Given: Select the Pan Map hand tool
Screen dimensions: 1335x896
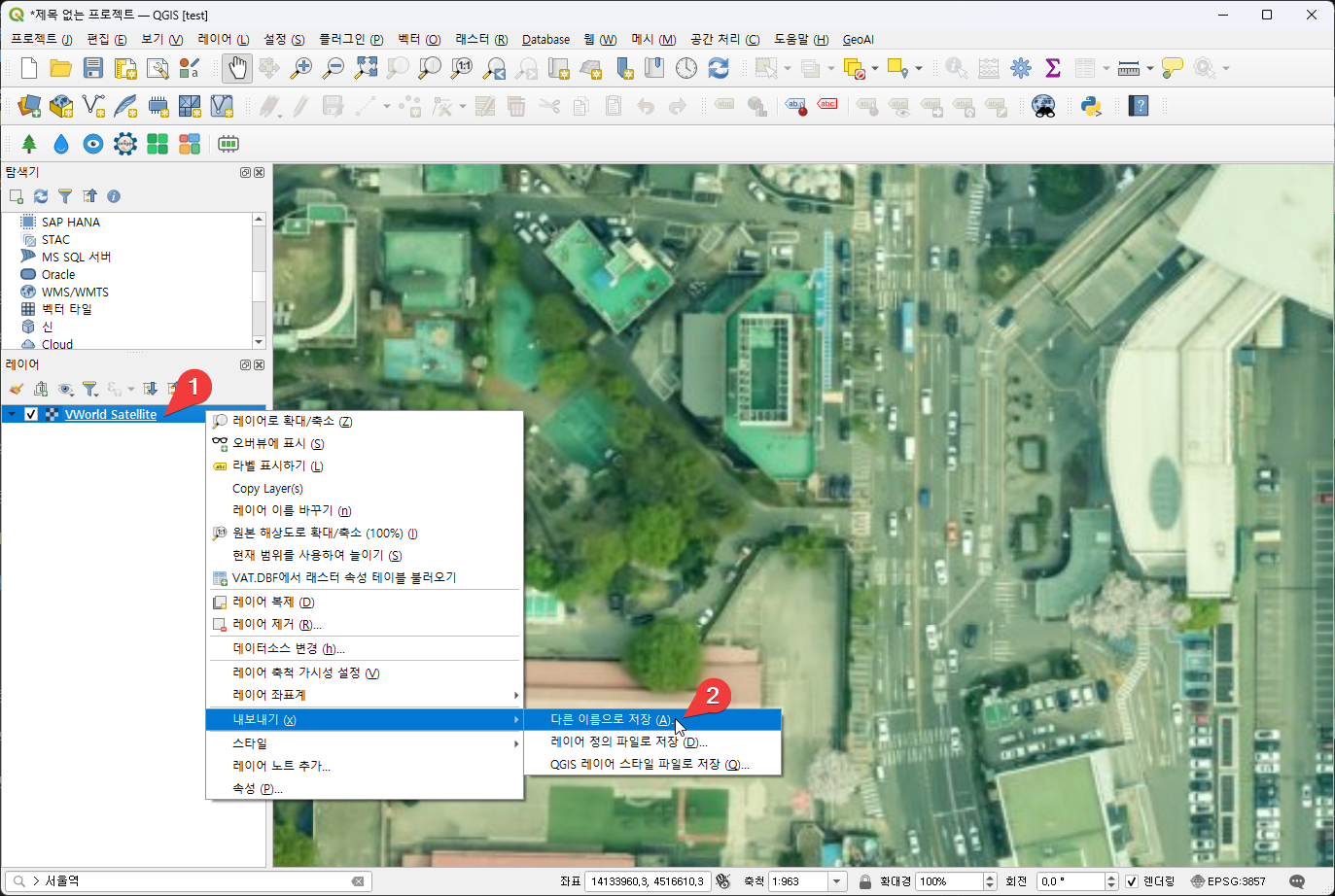Looking at the screenshot, I should pos(236,68).
